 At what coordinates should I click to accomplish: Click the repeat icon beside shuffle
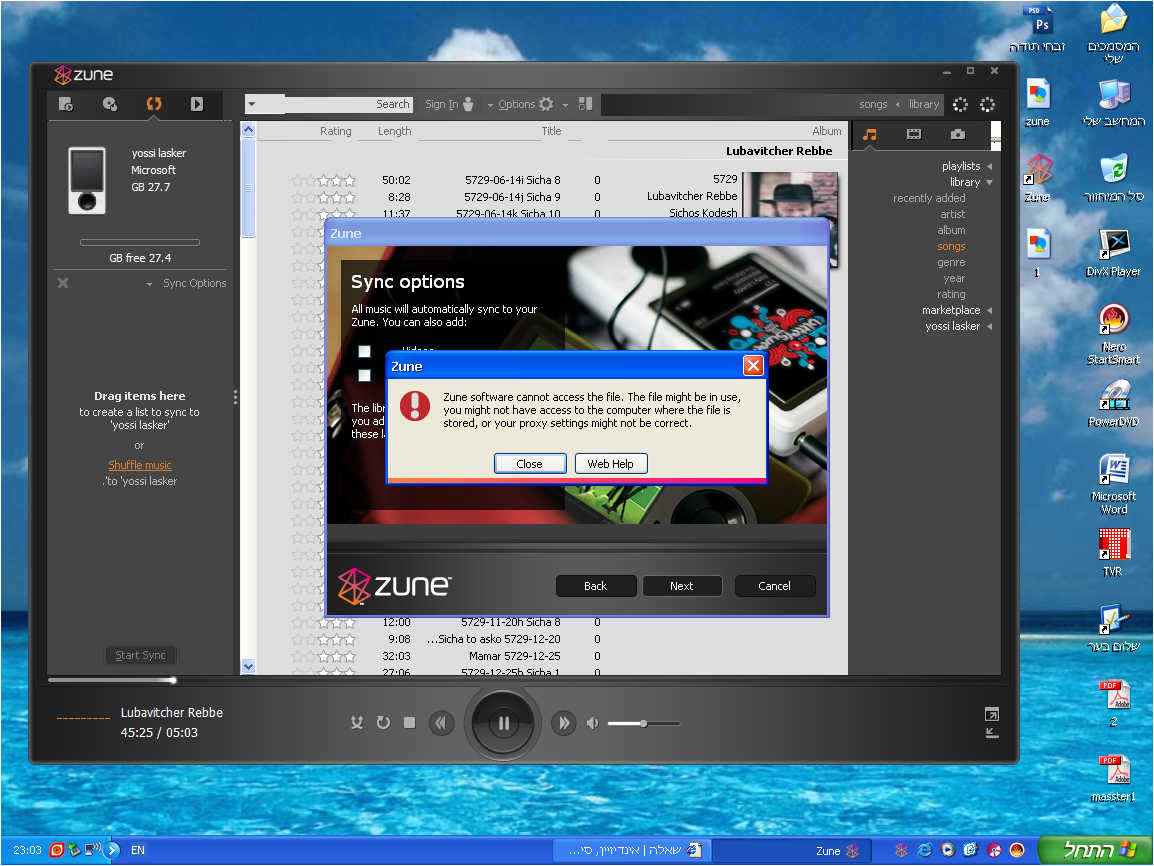coord(383,722)
